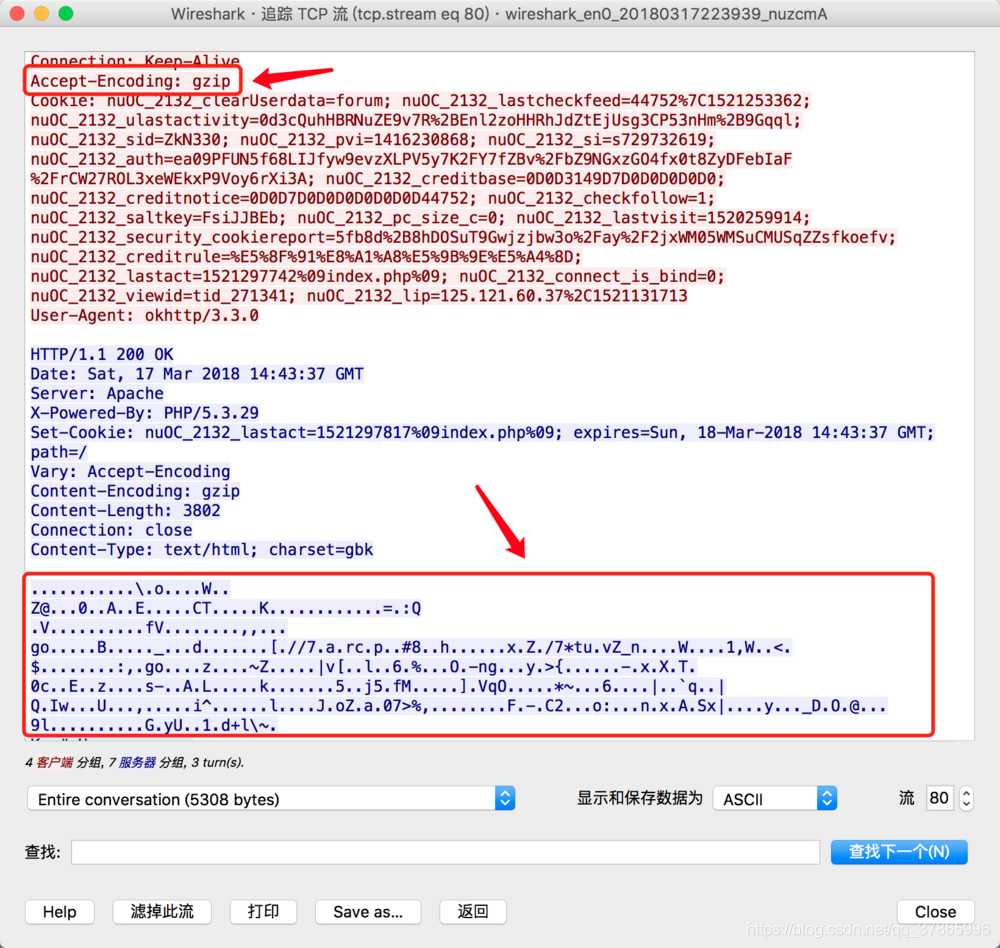Click the nuOC_2132_creditrule cookie line
The height and width of the screenshot is (948, 1000).
point(306,256)
